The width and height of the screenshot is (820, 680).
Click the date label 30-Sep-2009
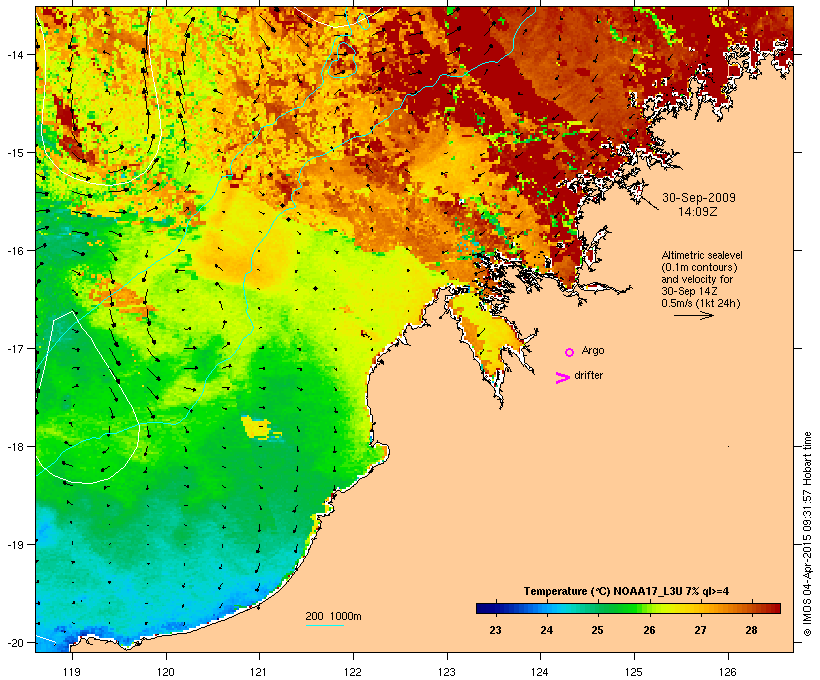(x=699, y=198)
